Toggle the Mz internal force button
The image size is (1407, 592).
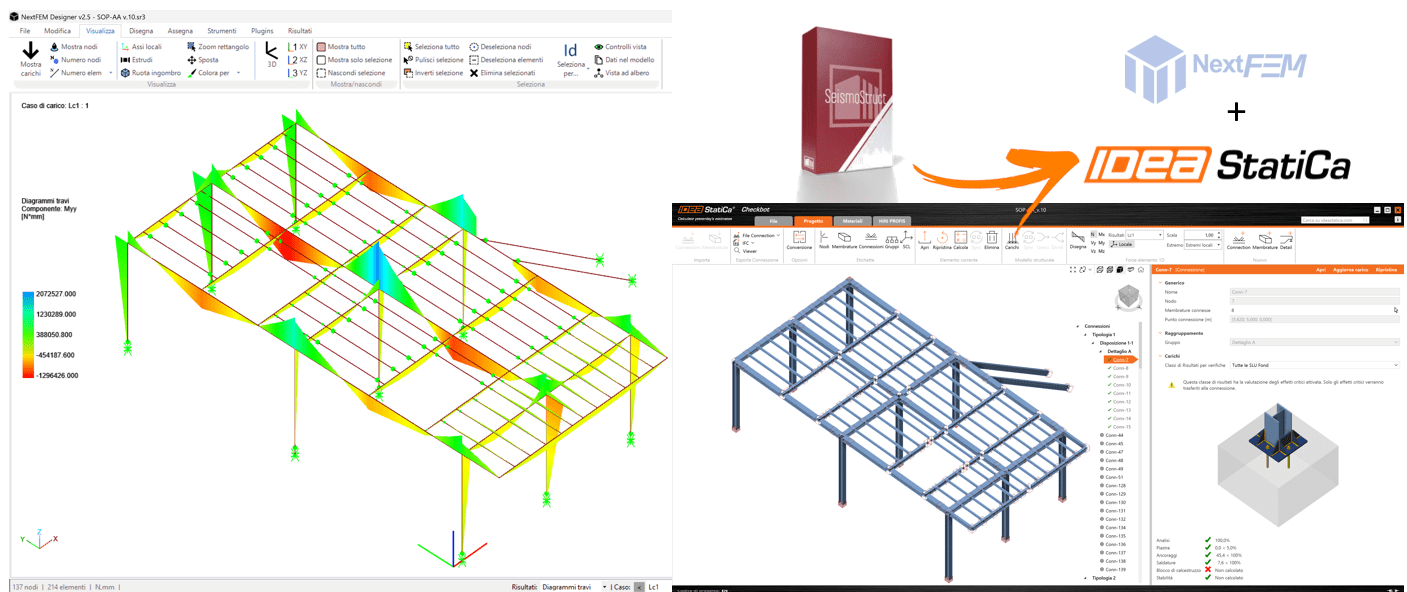pos(1102,251)
